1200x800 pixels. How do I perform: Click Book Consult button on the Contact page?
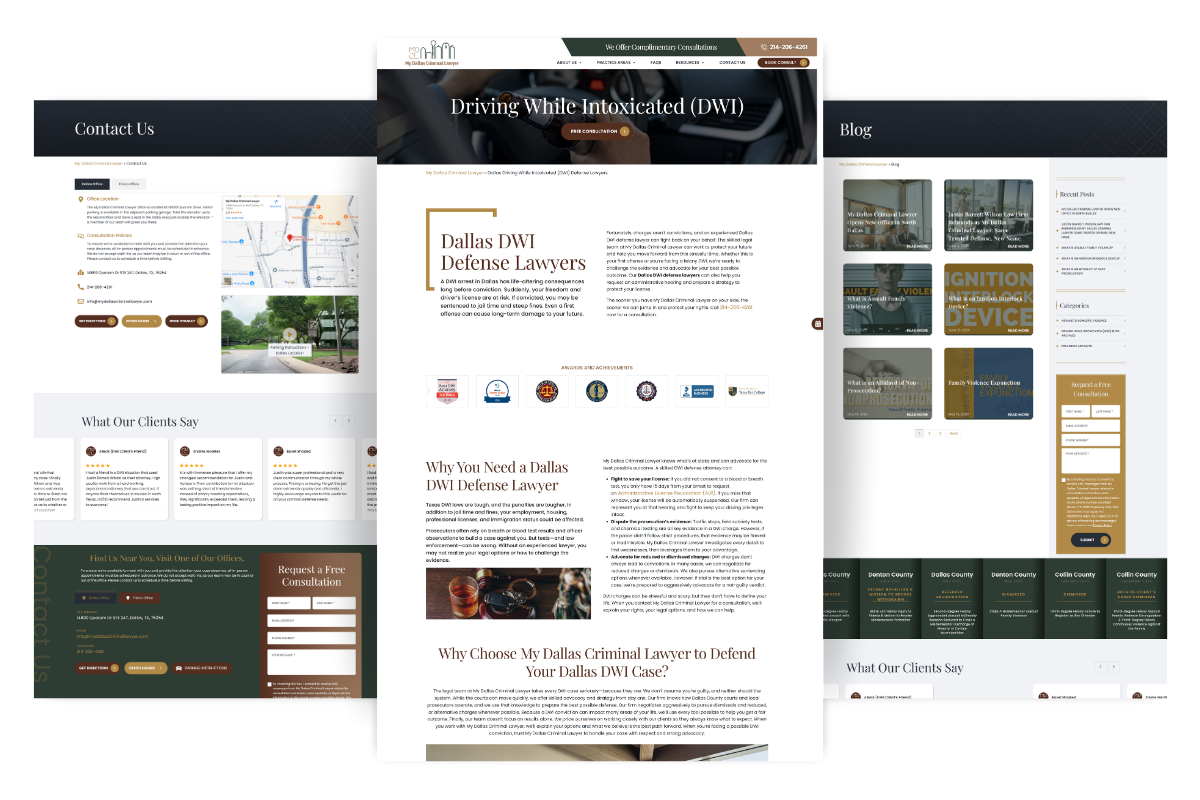[187, 321]
